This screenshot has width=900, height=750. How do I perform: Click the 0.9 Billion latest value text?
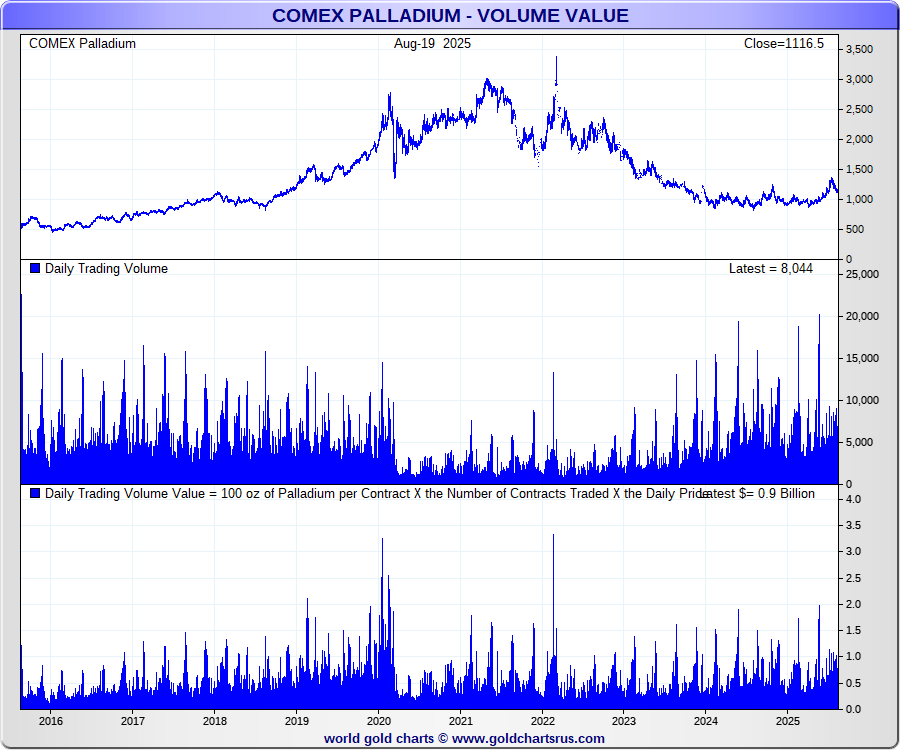pyautogui.click(x=786, y=493)
